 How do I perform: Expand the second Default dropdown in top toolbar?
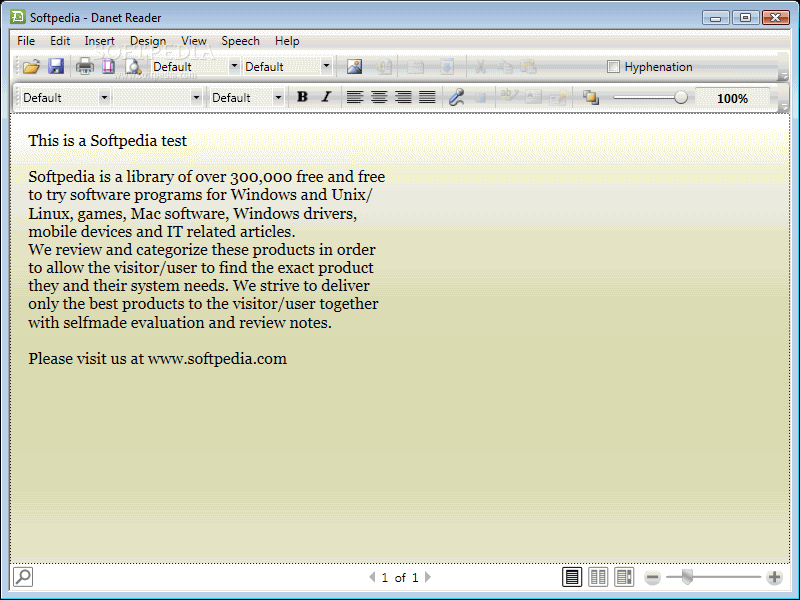(326, 66)
